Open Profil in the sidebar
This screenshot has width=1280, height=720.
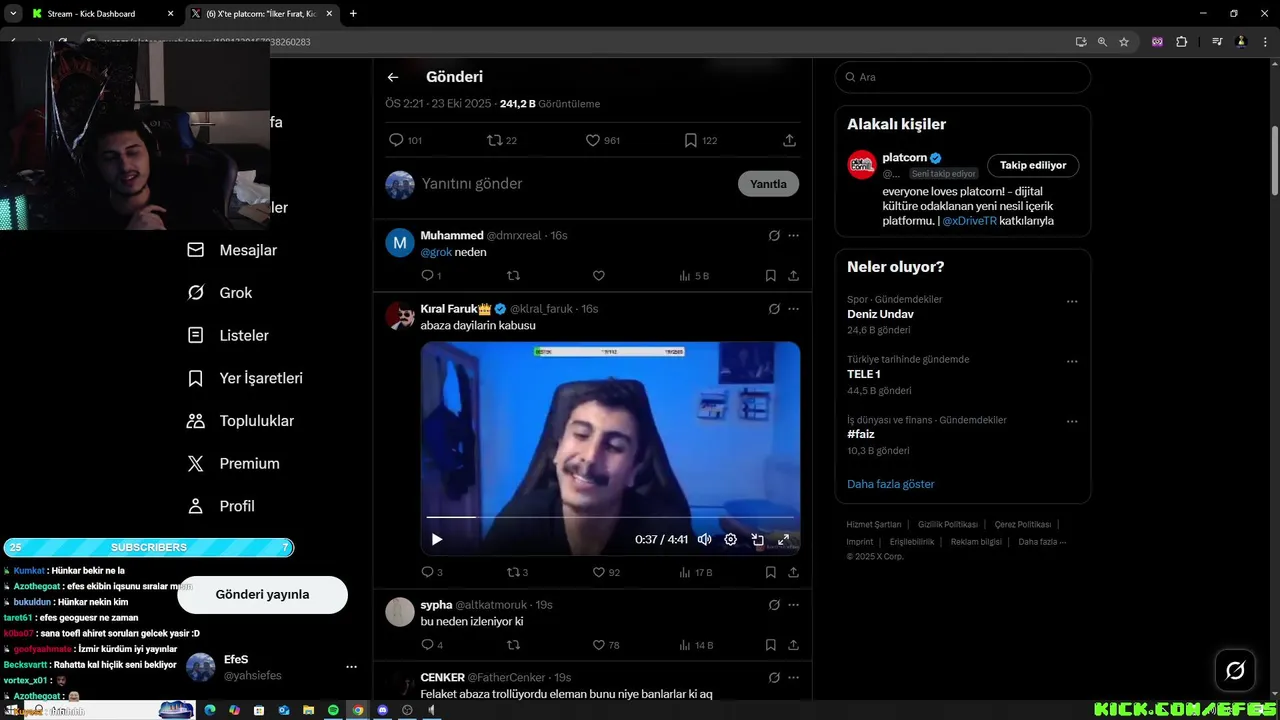(x=220, y=506)
